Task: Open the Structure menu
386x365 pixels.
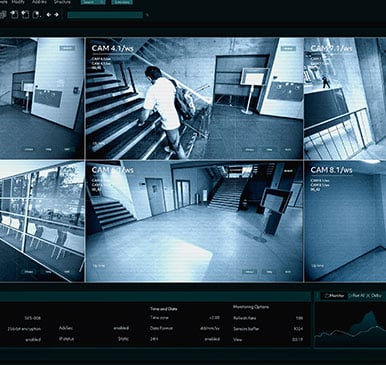Action: (62, 2)
